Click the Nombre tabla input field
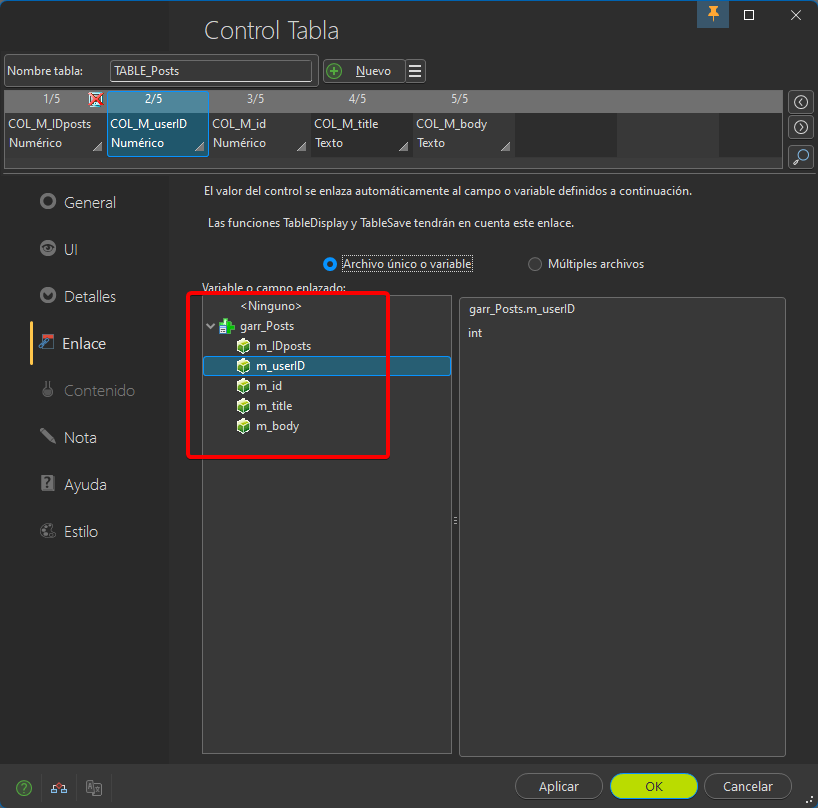Viewport: 818px width, 808px height. [x=211, y=71]
